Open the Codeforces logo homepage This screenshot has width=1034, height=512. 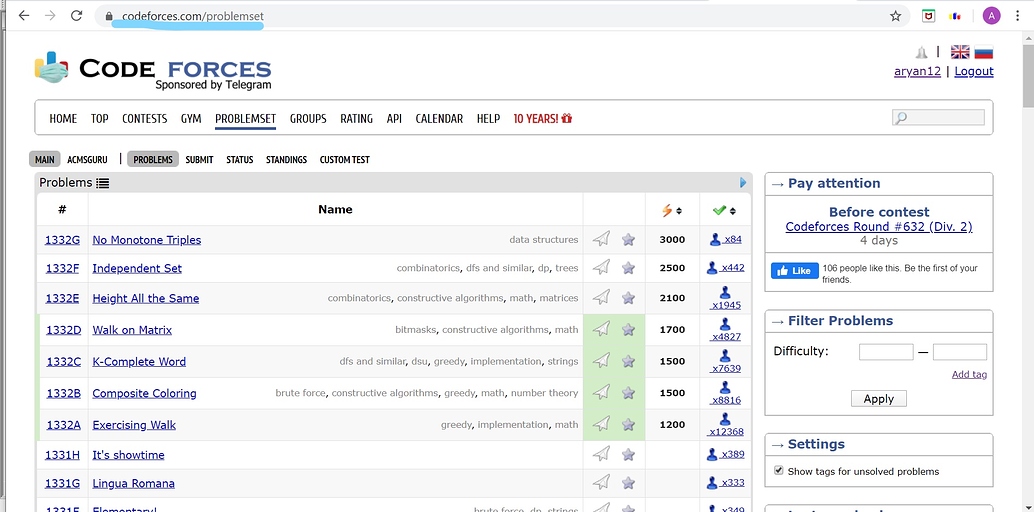[153, 71]
